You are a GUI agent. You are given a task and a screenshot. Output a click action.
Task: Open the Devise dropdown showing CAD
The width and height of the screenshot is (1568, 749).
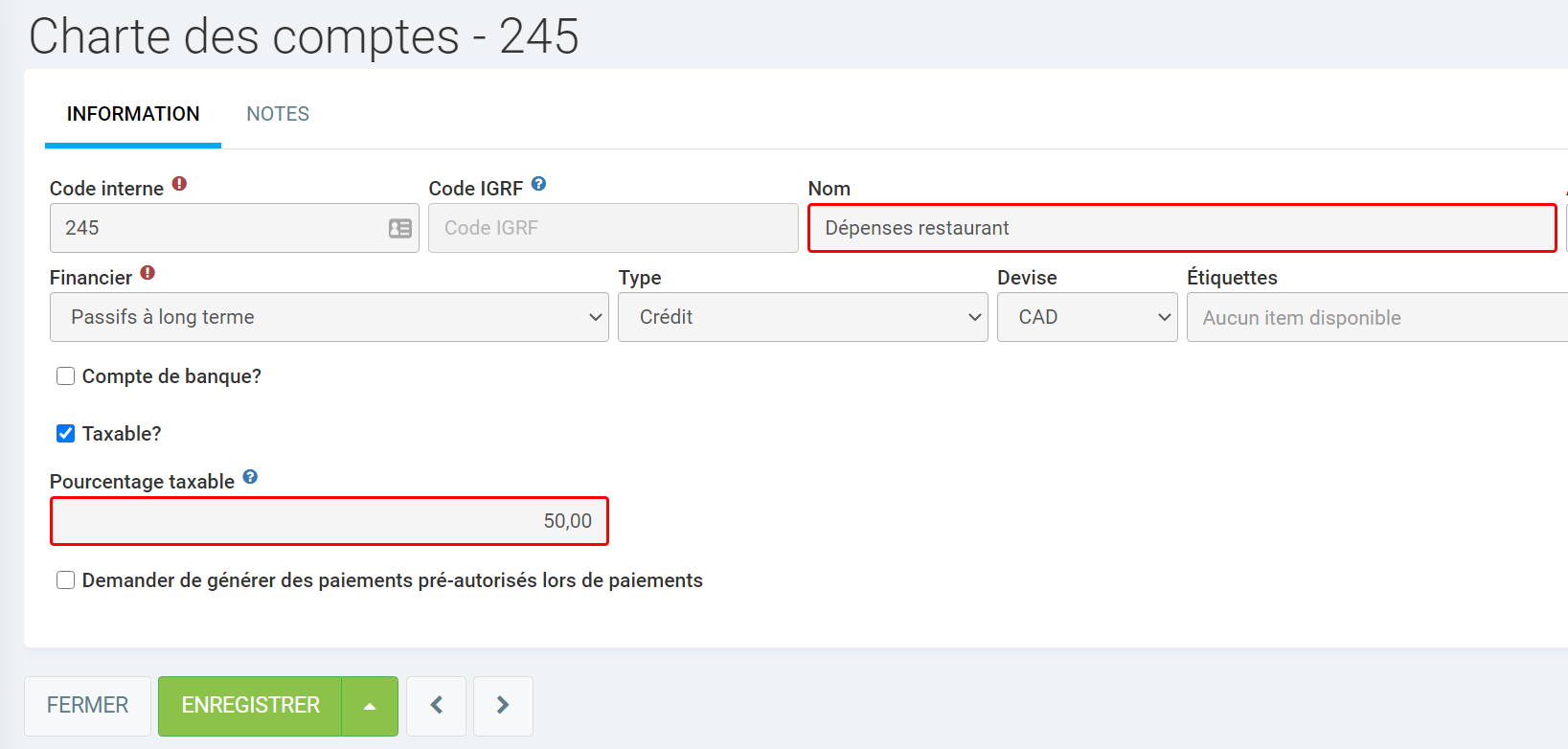coord(1086,317)
